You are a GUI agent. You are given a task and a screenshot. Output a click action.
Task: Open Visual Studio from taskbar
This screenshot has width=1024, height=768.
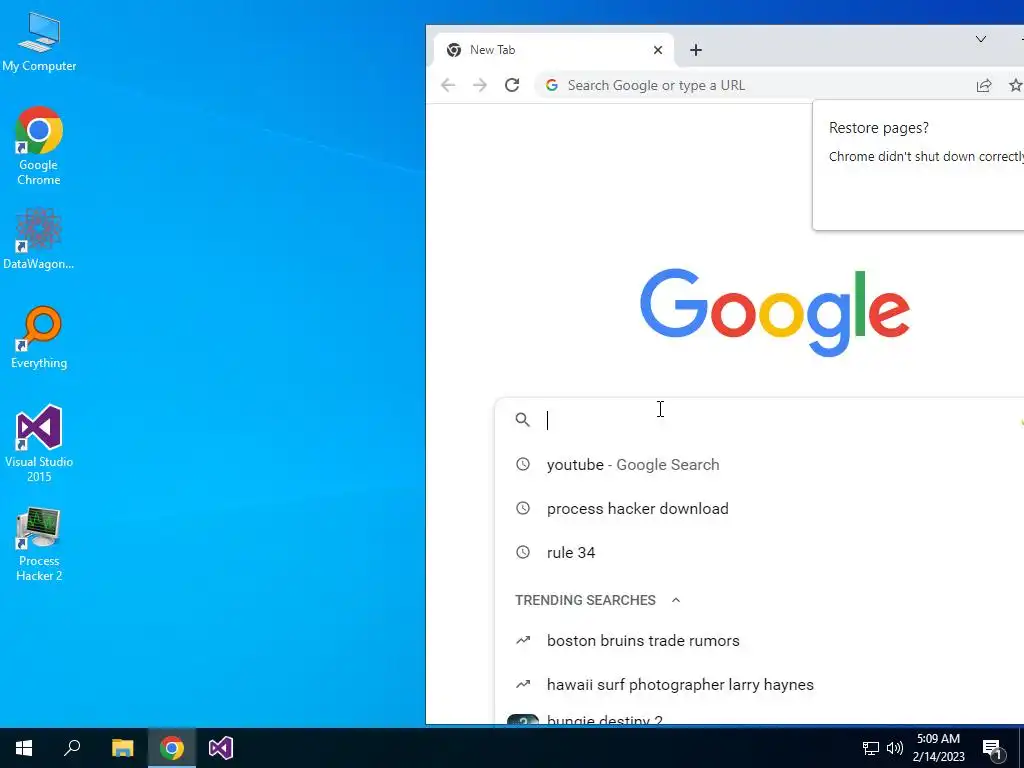point(221,748)
